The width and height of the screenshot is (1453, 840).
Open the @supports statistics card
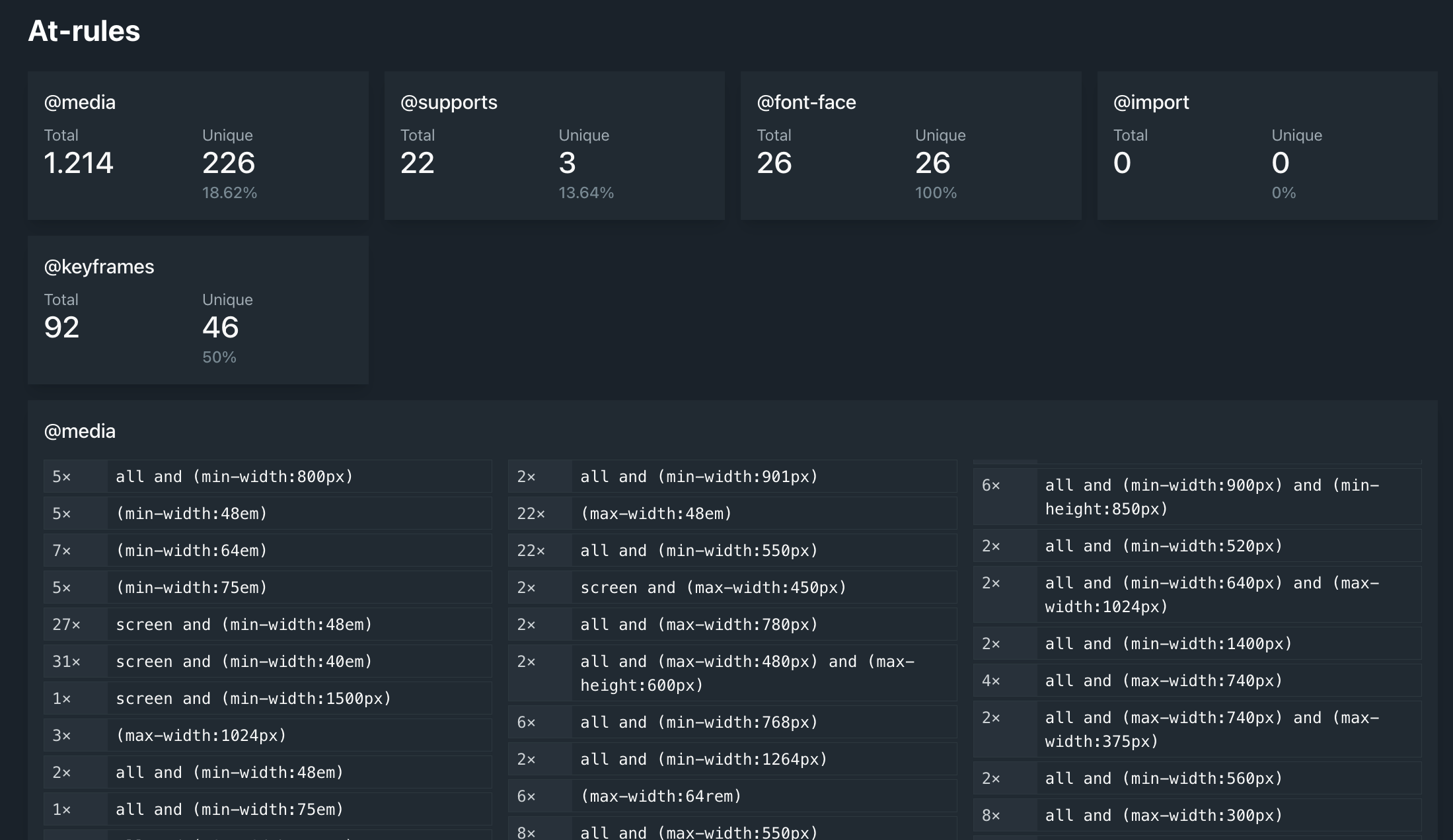tap(554, 145)
